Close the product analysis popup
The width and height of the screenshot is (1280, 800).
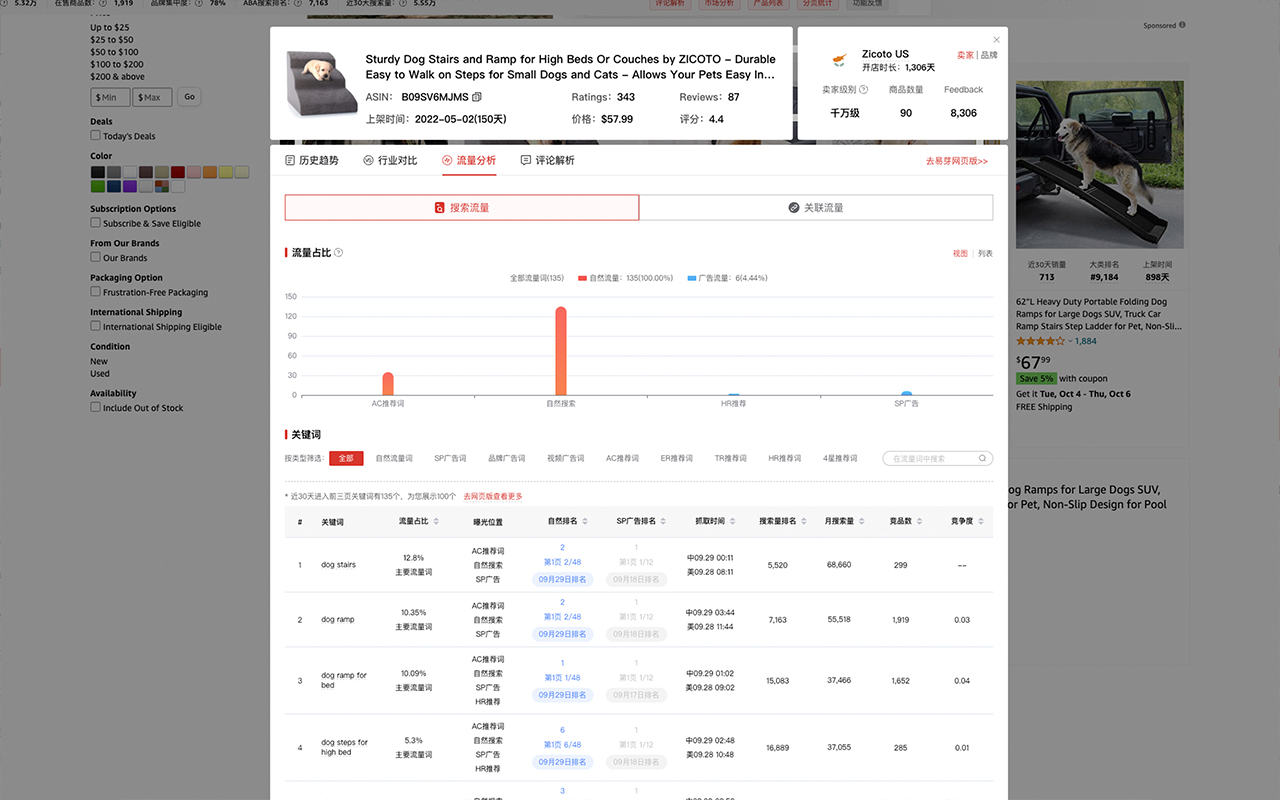point(996,40)
